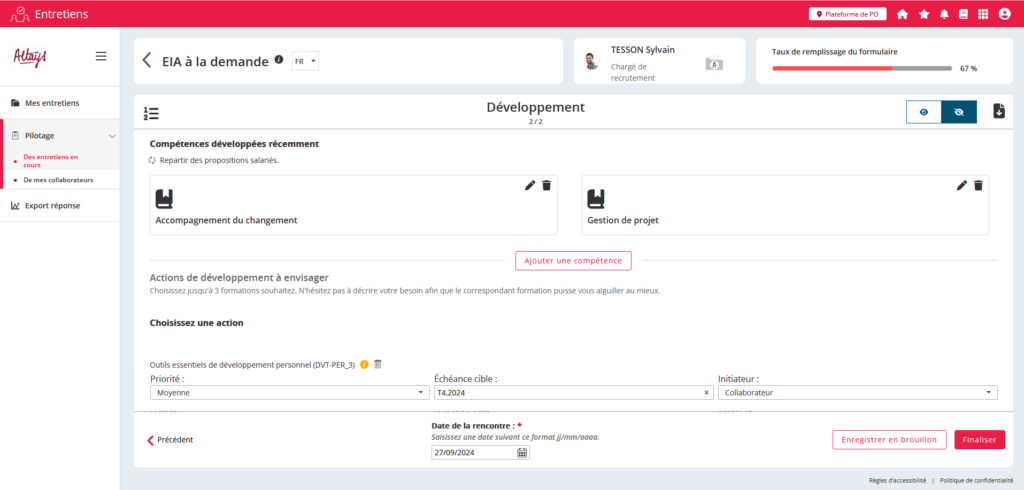Open the apps grid menu

[983, 14]
